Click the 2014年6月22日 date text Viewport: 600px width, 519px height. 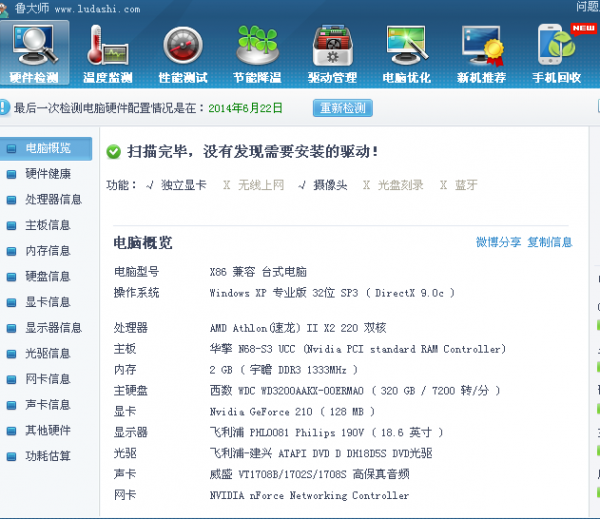(x=245, y=108)
